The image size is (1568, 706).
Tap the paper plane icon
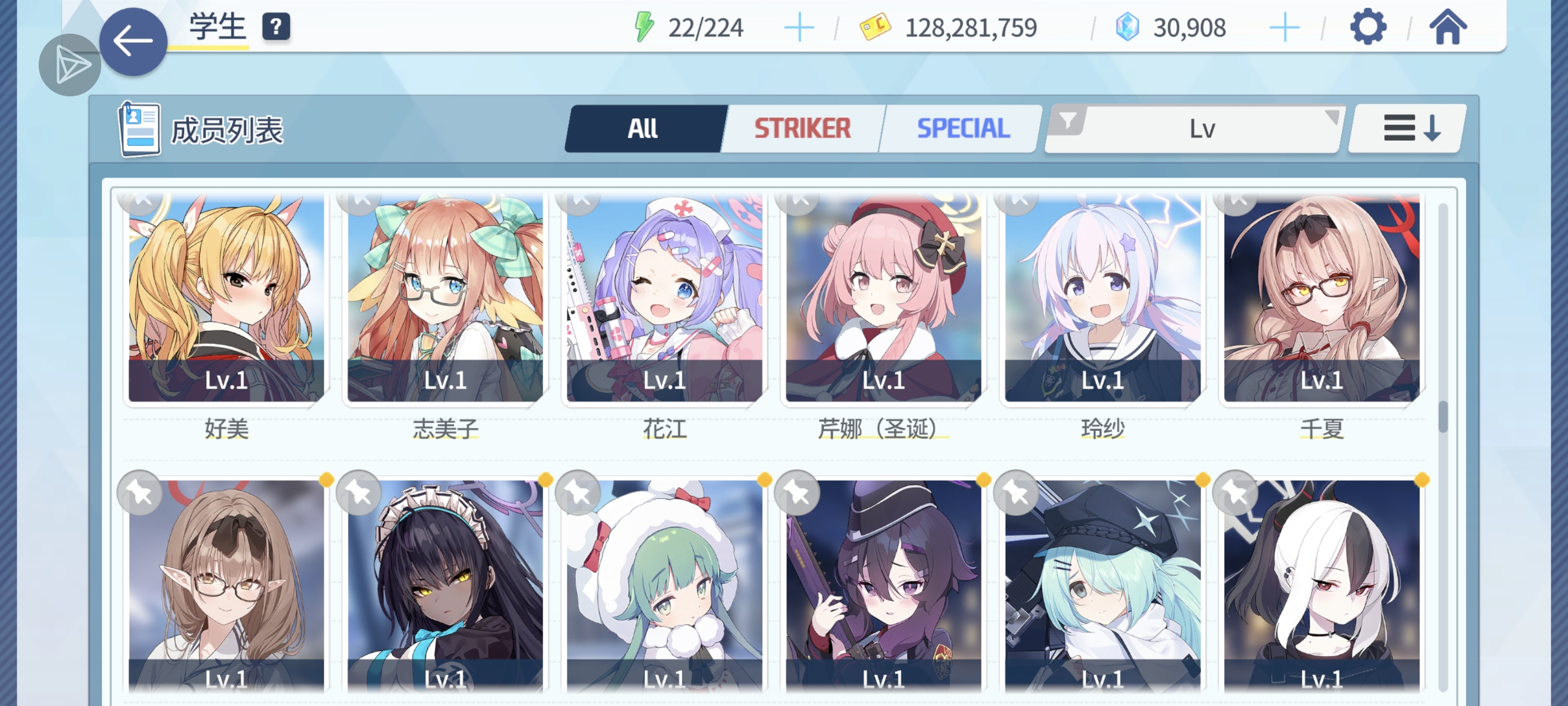click(69, 65)
